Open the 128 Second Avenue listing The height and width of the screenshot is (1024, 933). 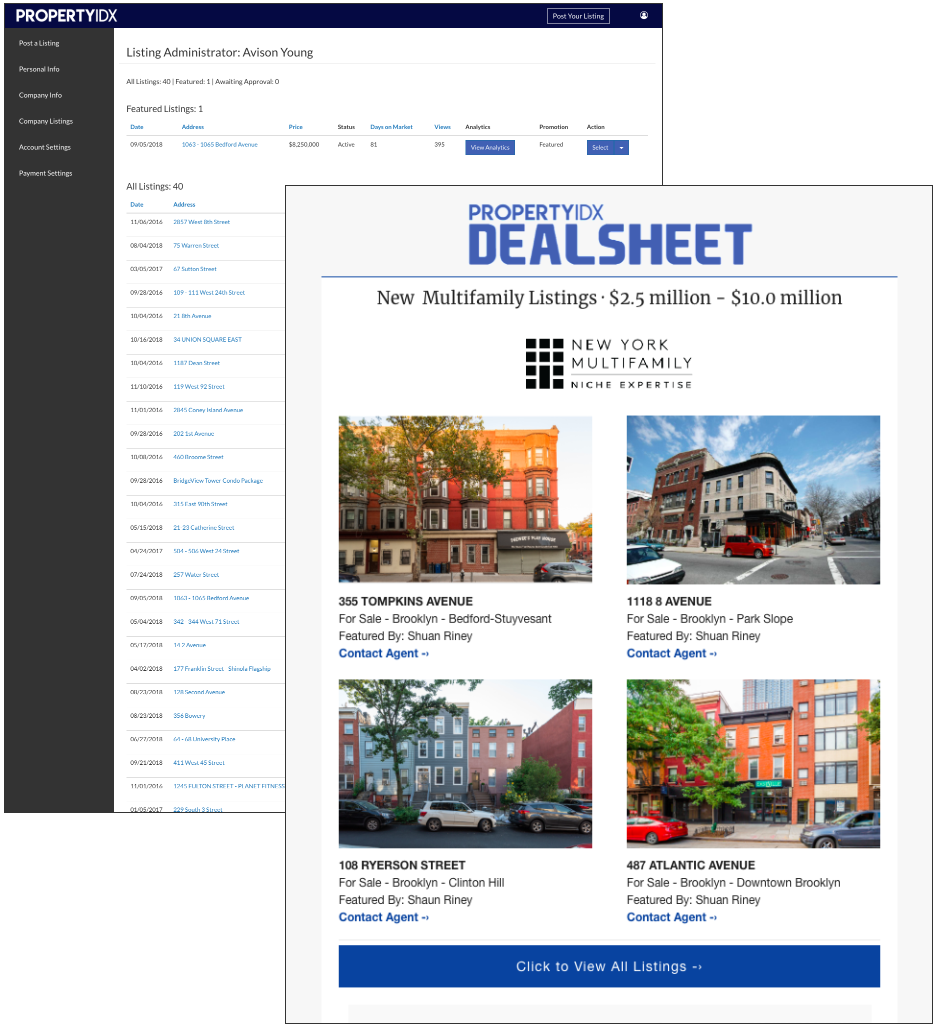[199, 692]
